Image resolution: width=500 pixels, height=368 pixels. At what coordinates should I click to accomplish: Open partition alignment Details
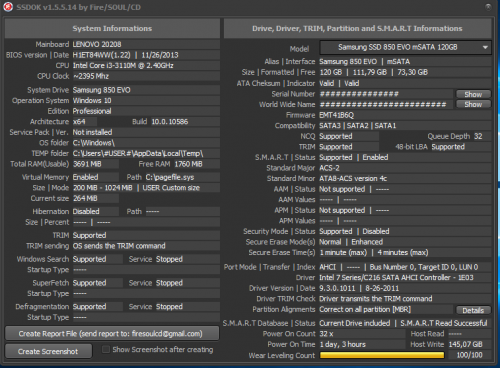tap(473, 310)
